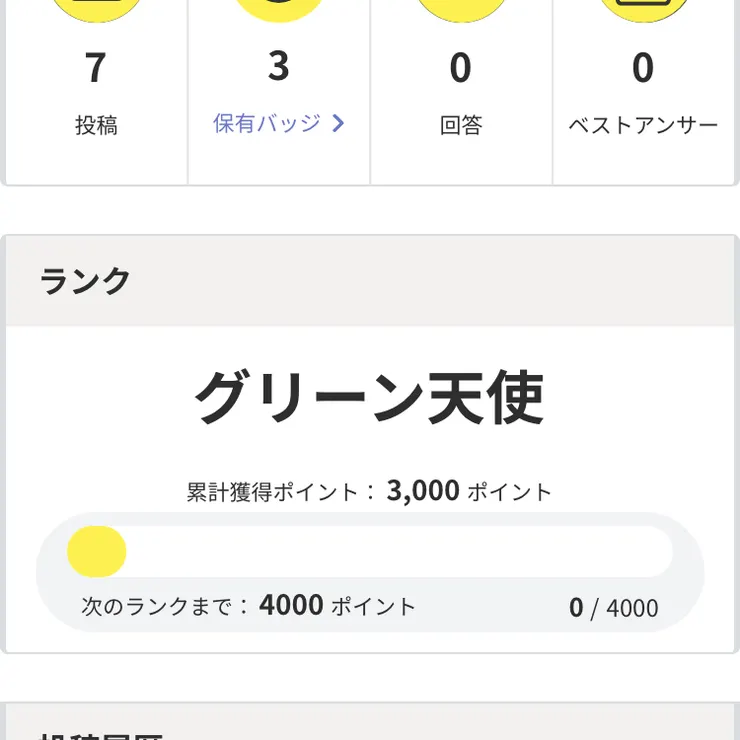Click the zero count above ベストアンサー
Screen dimensions: 740x740
(x=643, y=68)
